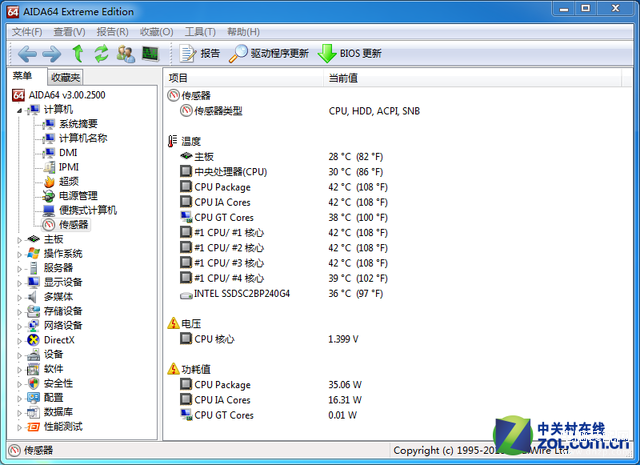Expand the 多媒体 tree node
The image size is (640, 465).
pos(19,298)
